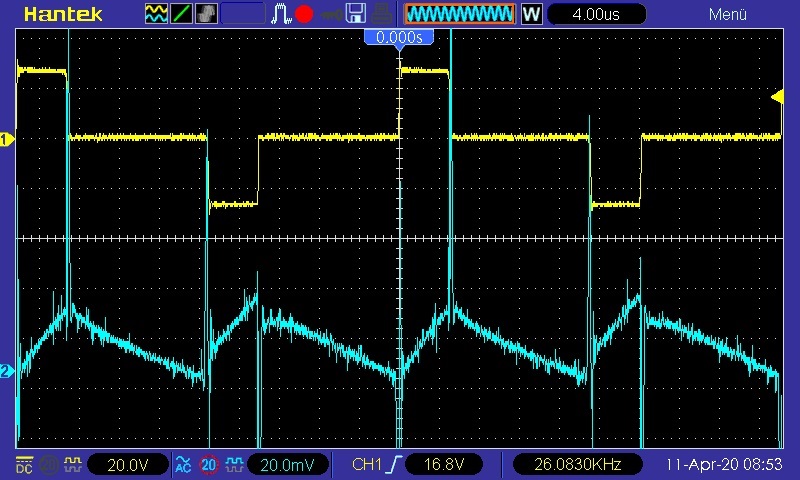This screenshot has height=480, width=800.
Task: Click the grayed-out printer icon
Action: [381, 14]
